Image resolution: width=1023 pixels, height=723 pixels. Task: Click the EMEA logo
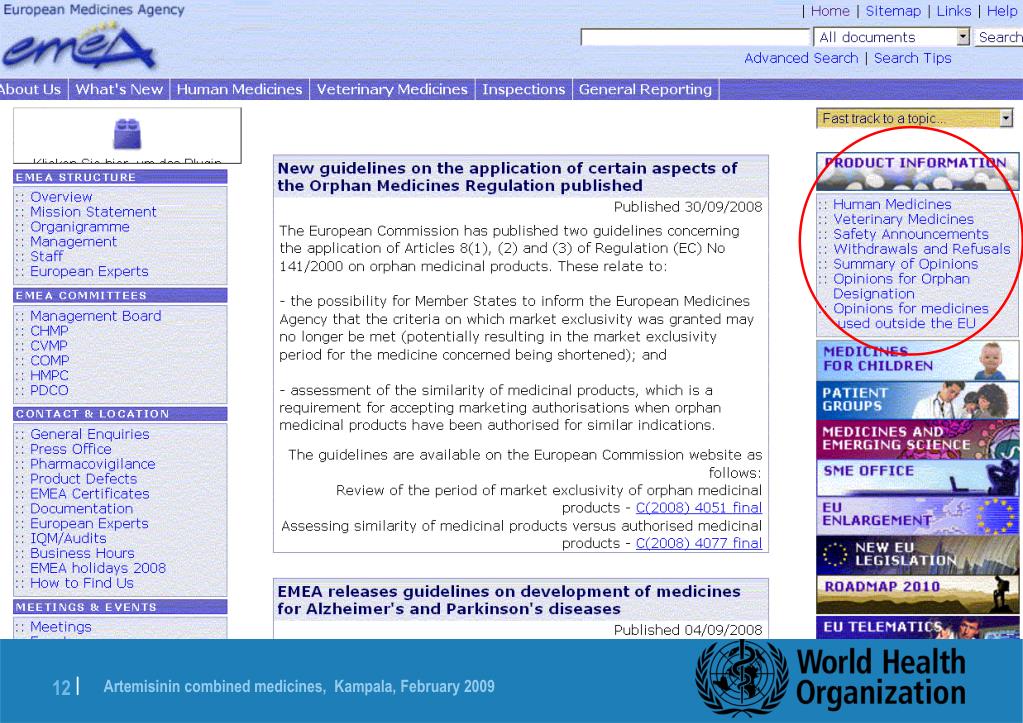coord(80,48)
